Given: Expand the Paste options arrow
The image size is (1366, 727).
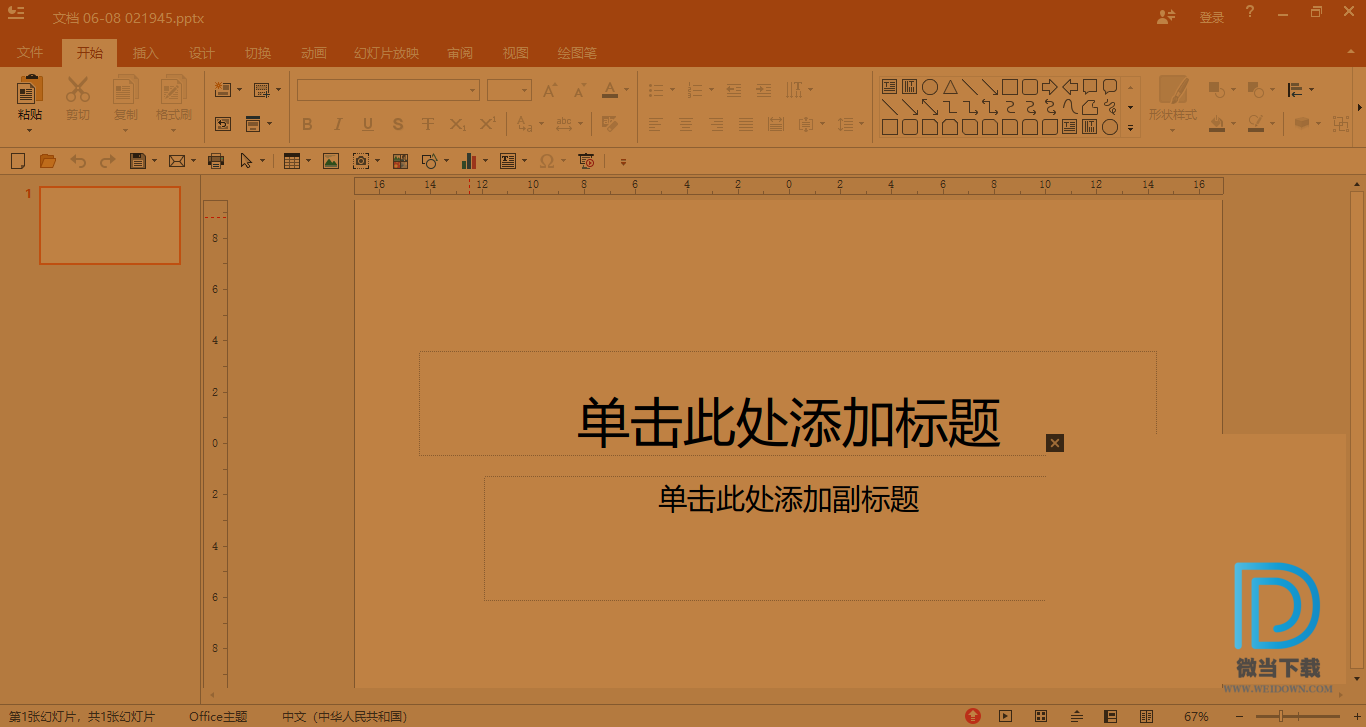Looking at the screenshot, I should point(30,130).
